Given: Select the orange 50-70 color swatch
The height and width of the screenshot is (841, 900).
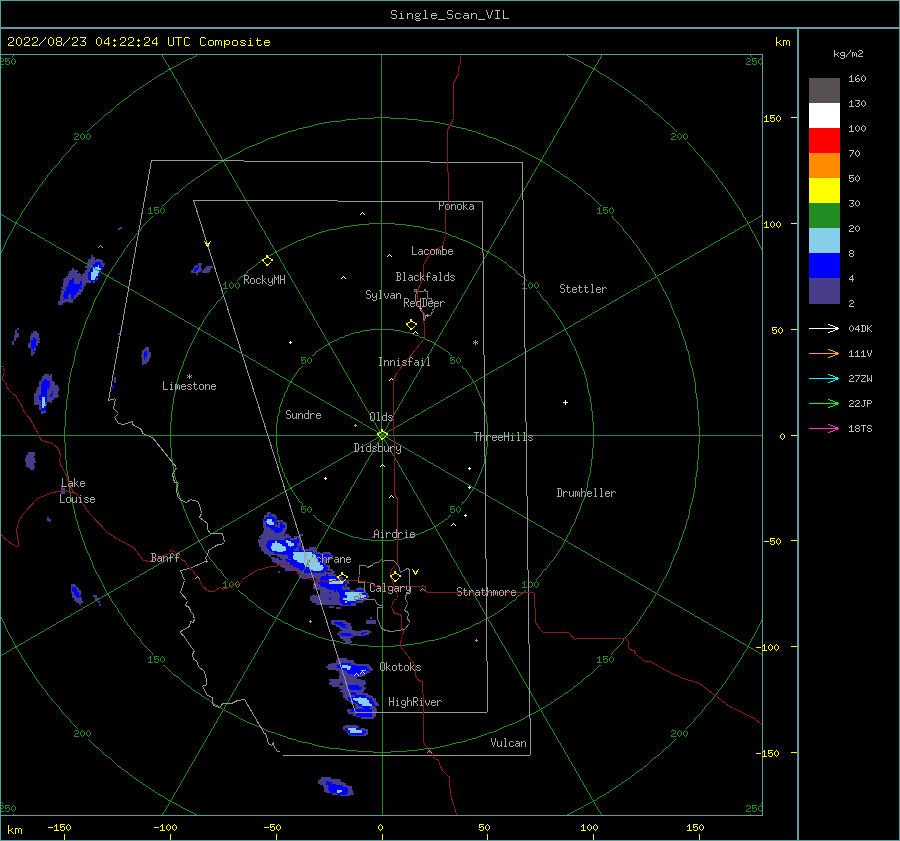Looking at the screenshot, I should [824, 165].
